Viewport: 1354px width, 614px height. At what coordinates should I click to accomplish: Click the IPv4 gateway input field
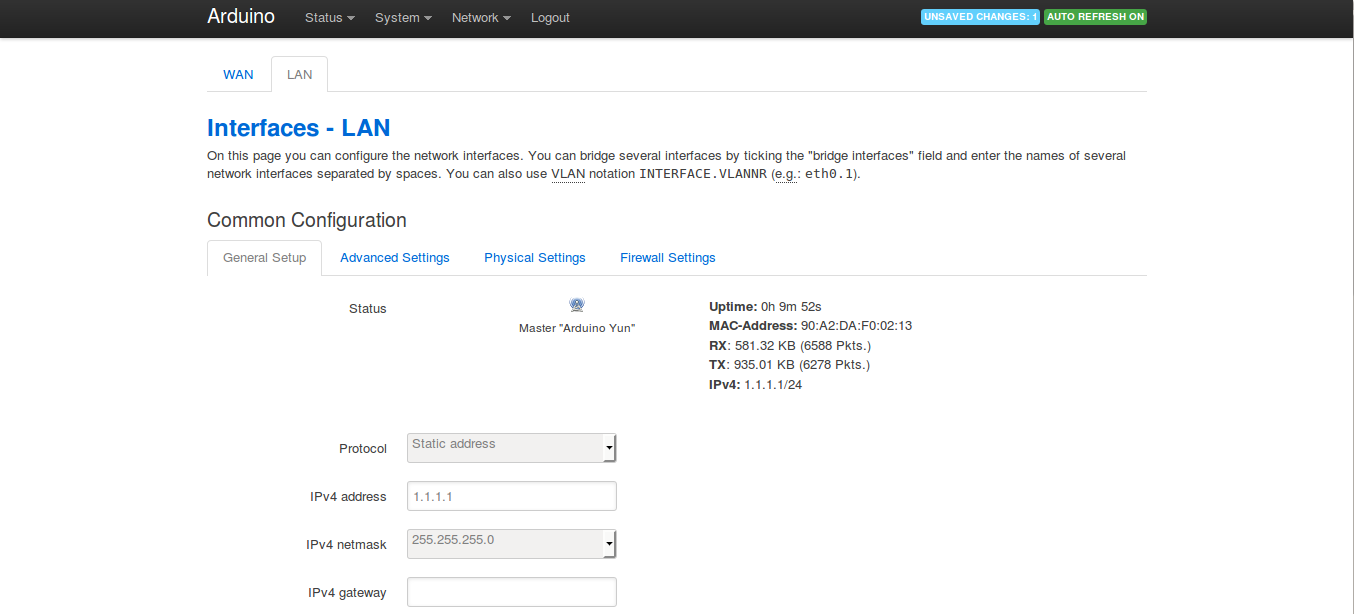512,592
